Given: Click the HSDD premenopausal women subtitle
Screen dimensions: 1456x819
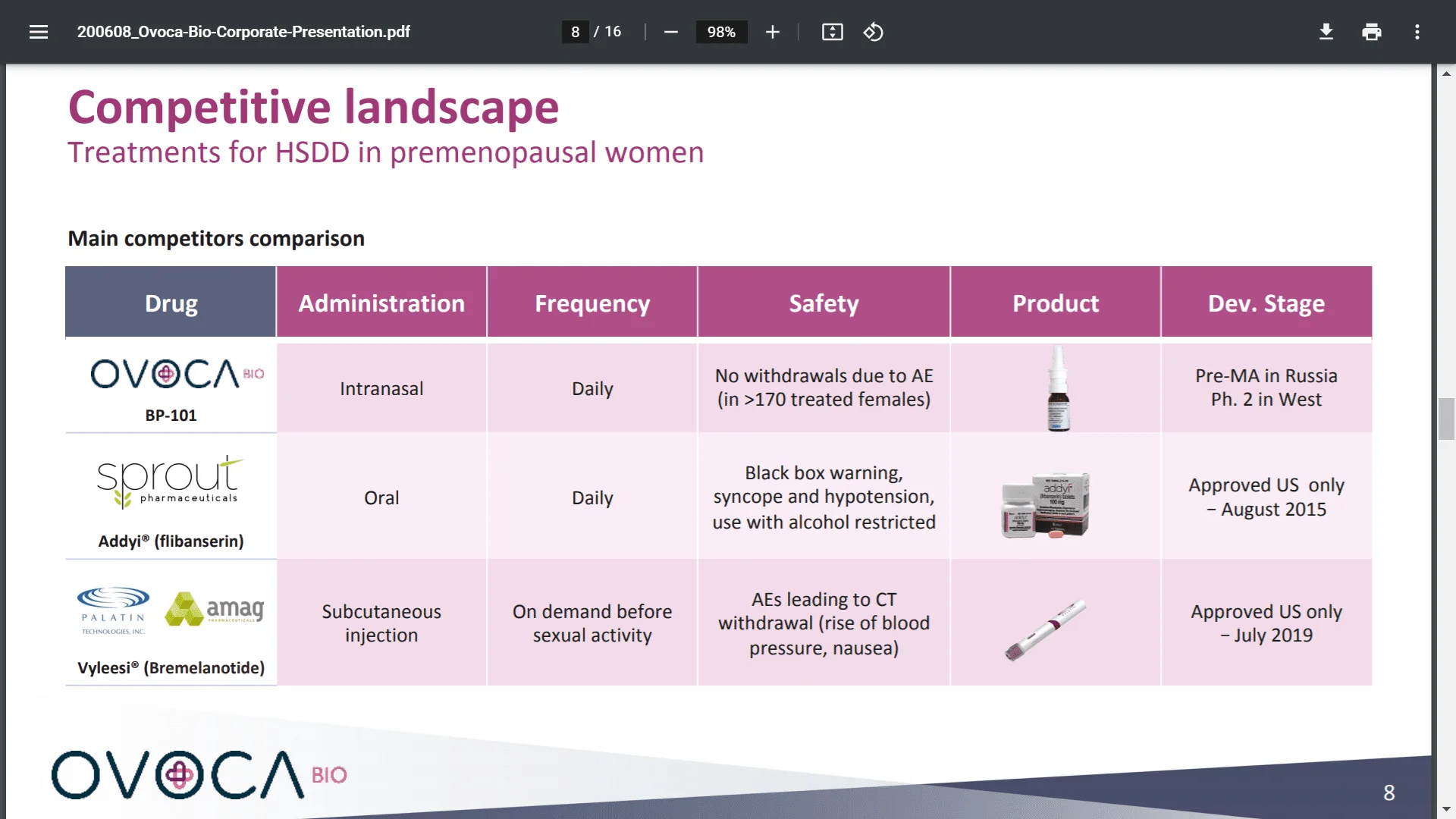Looking at the screenshot, I should pyautogui.click(x=385, y=152).
